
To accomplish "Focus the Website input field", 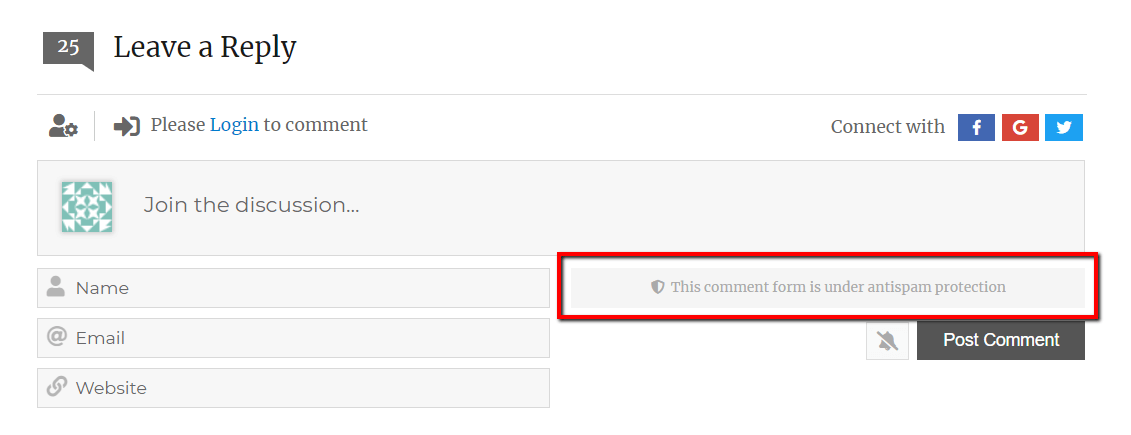I will [300, 388].
